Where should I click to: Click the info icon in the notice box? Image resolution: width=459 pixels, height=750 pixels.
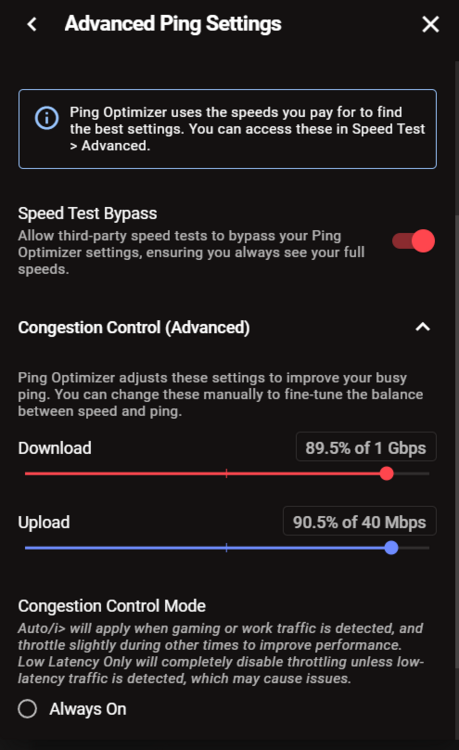(x=47, y=118)
